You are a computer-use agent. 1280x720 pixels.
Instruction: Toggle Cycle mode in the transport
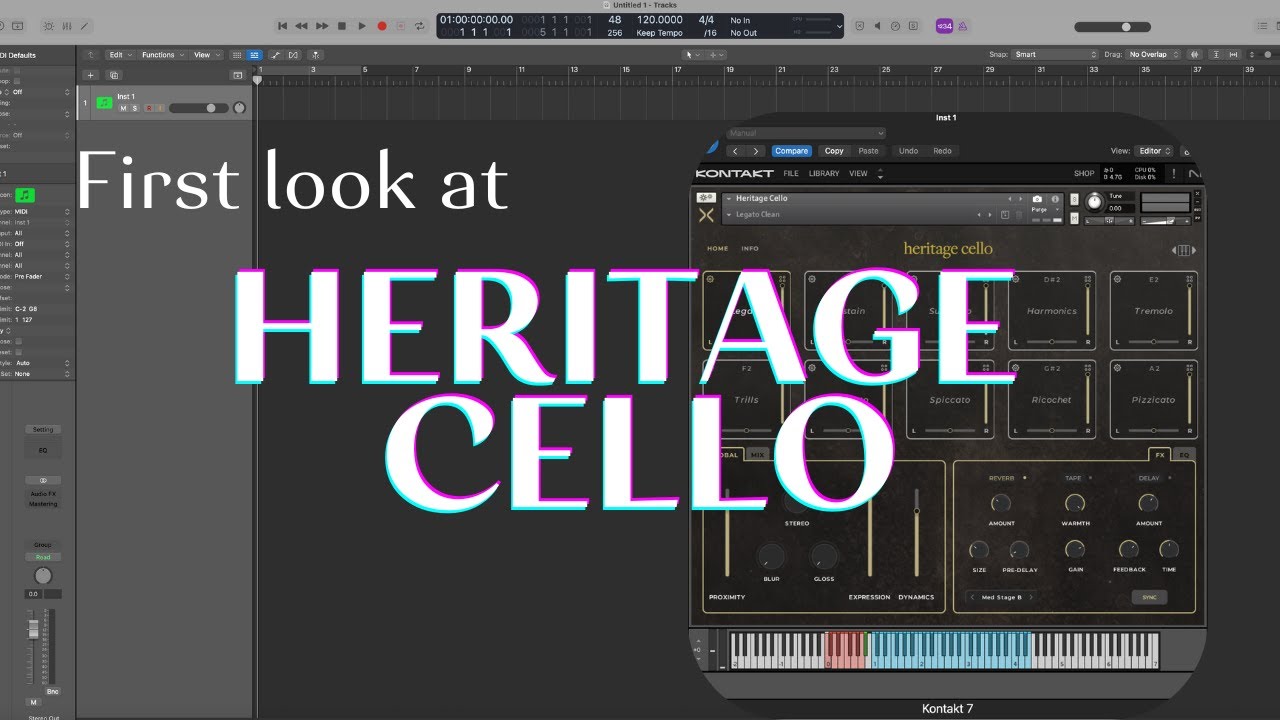pos(420,26)
